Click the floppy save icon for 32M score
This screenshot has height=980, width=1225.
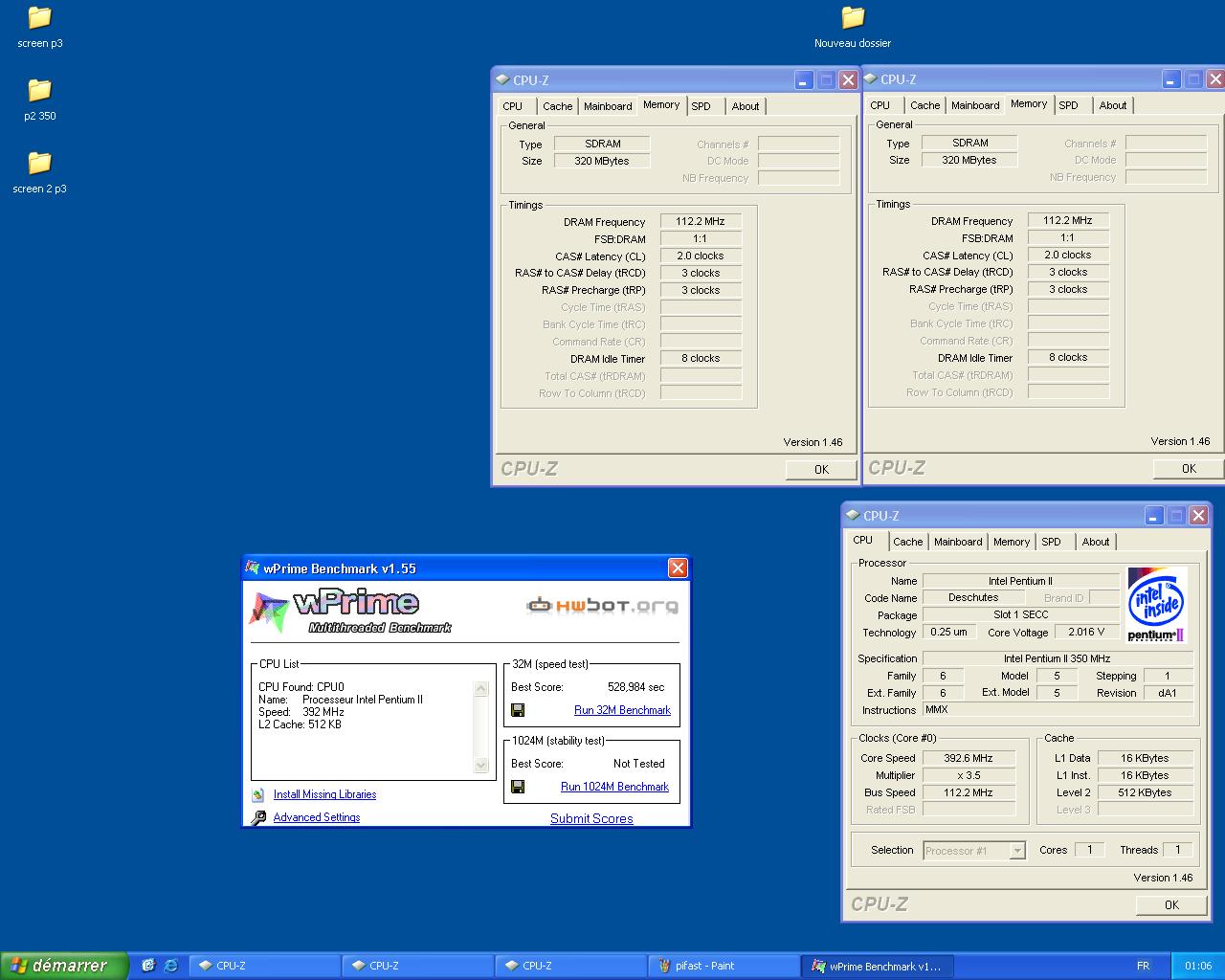click(x=518, y=710)
